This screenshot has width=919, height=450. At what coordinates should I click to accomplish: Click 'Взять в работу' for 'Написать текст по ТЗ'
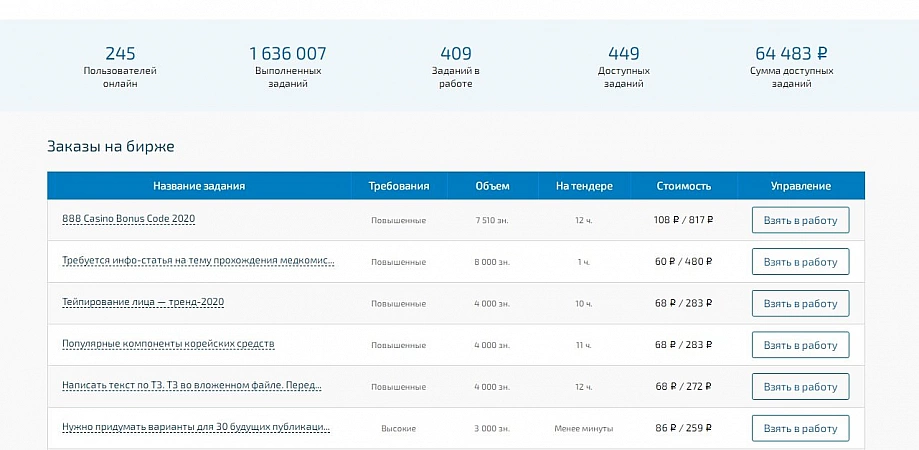(x=800, y=387)
